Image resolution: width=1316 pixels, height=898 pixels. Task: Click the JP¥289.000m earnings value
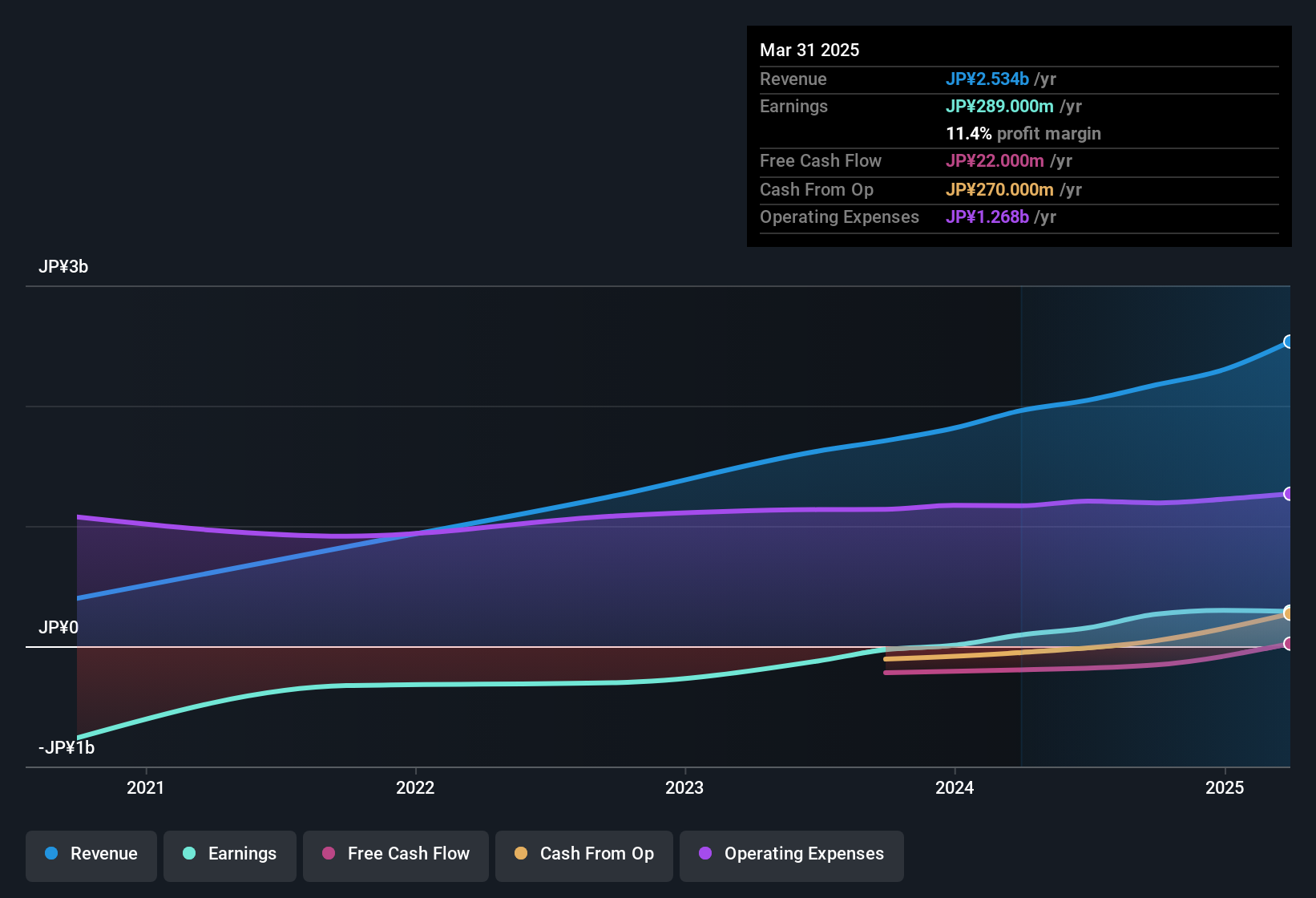[x=999, y=106]
